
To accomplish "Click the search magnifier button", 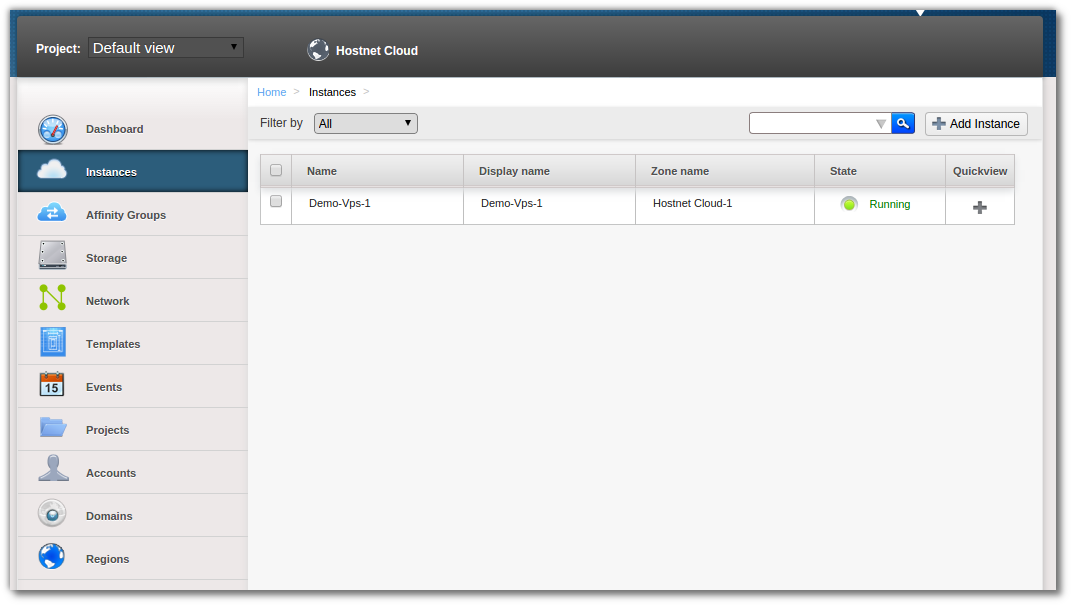I will click(x=903, y=123).
